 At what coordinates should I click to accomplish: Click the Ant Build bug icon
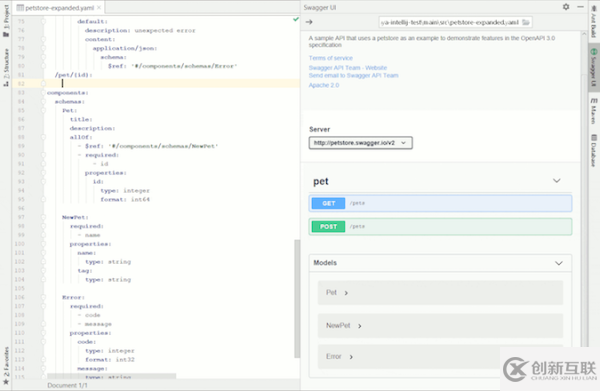pos(593,8)
